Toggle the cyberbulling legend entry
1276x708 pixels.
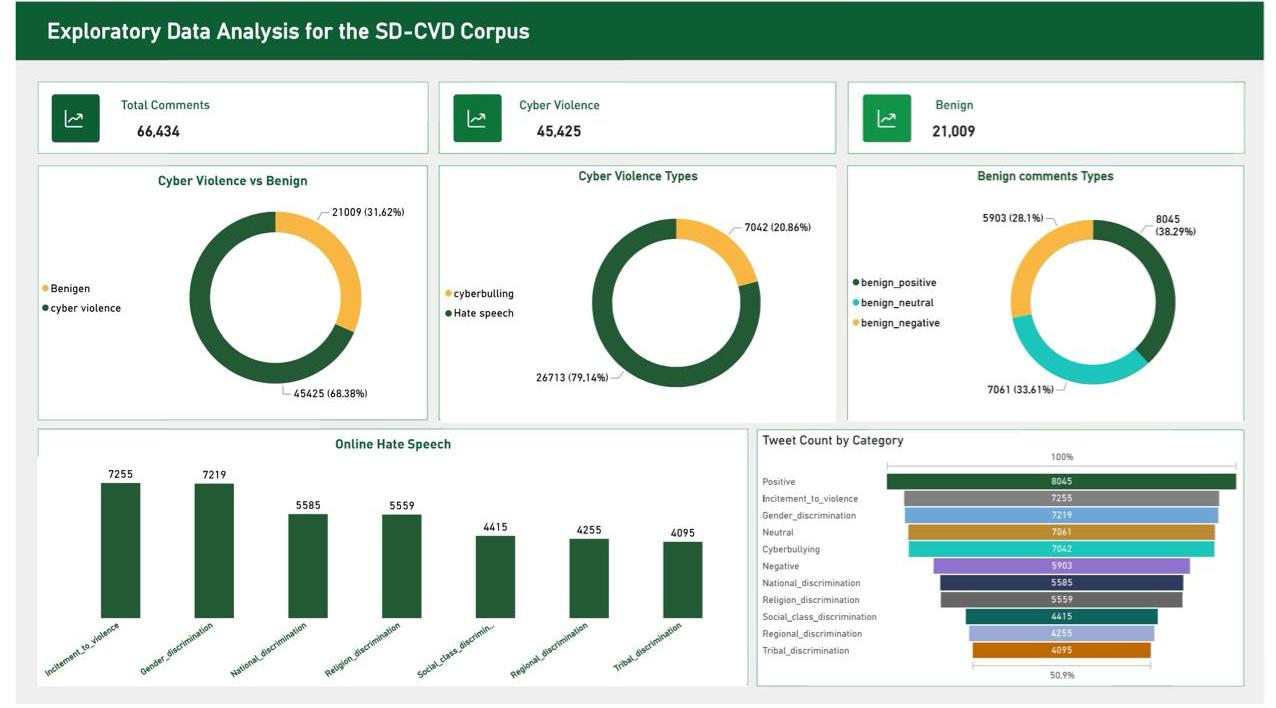[x=483, y=293]
